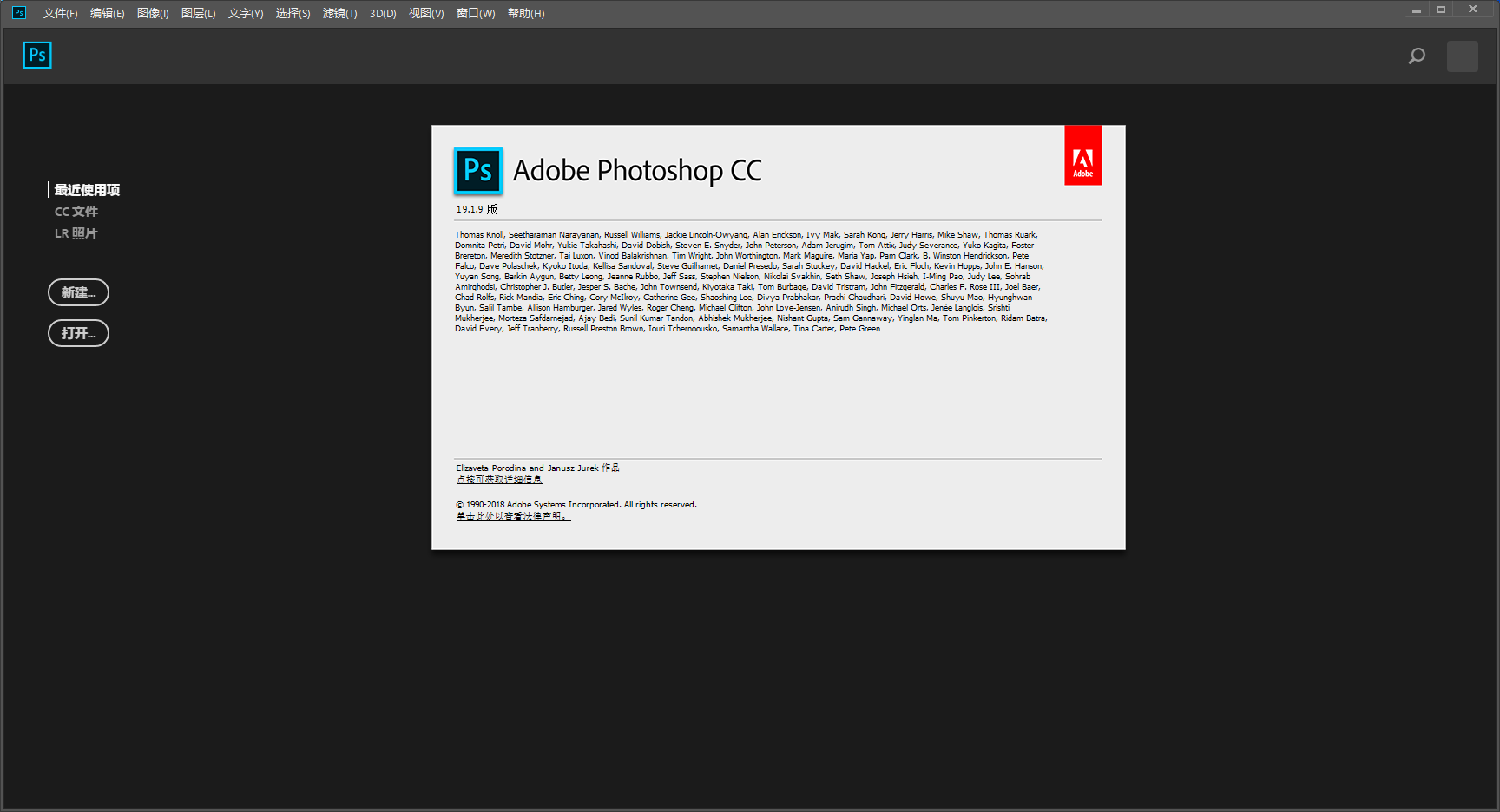Open the LR 照片 section
The width and height of the screenshot is (1500, 812).
(76, 232)
